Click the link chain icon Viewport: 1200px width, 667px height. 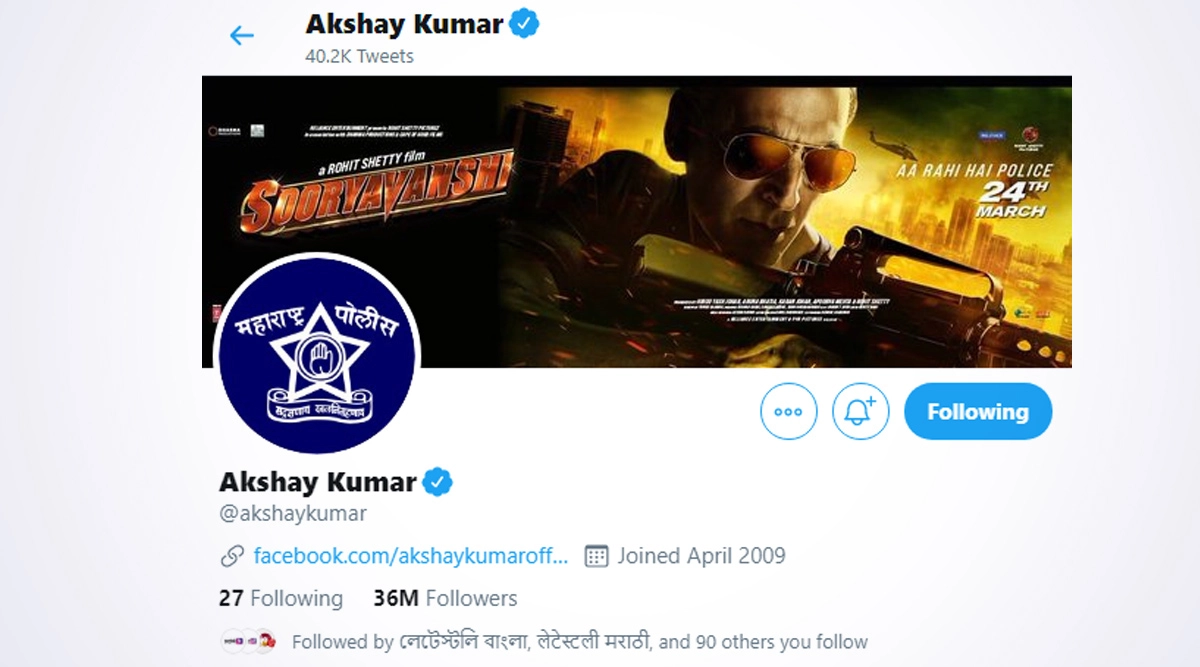click(232, 555)
